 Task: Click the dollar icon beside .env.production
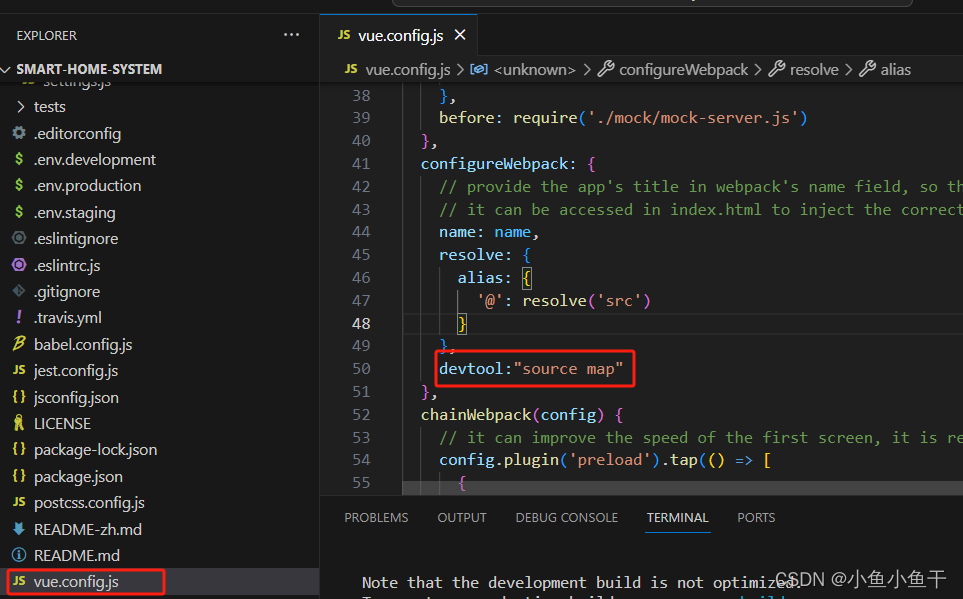[19, 185]
